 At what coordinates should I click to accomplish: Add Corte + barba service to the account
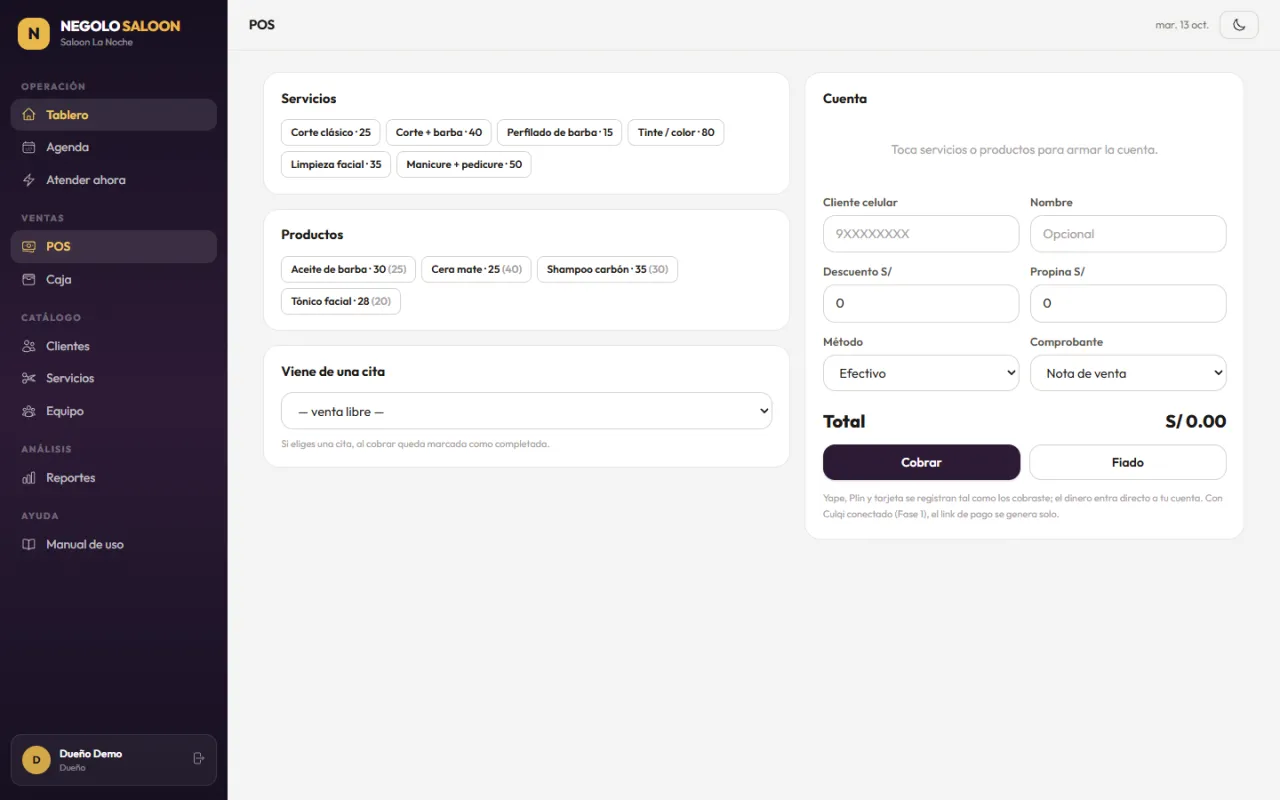coord(439,132)
